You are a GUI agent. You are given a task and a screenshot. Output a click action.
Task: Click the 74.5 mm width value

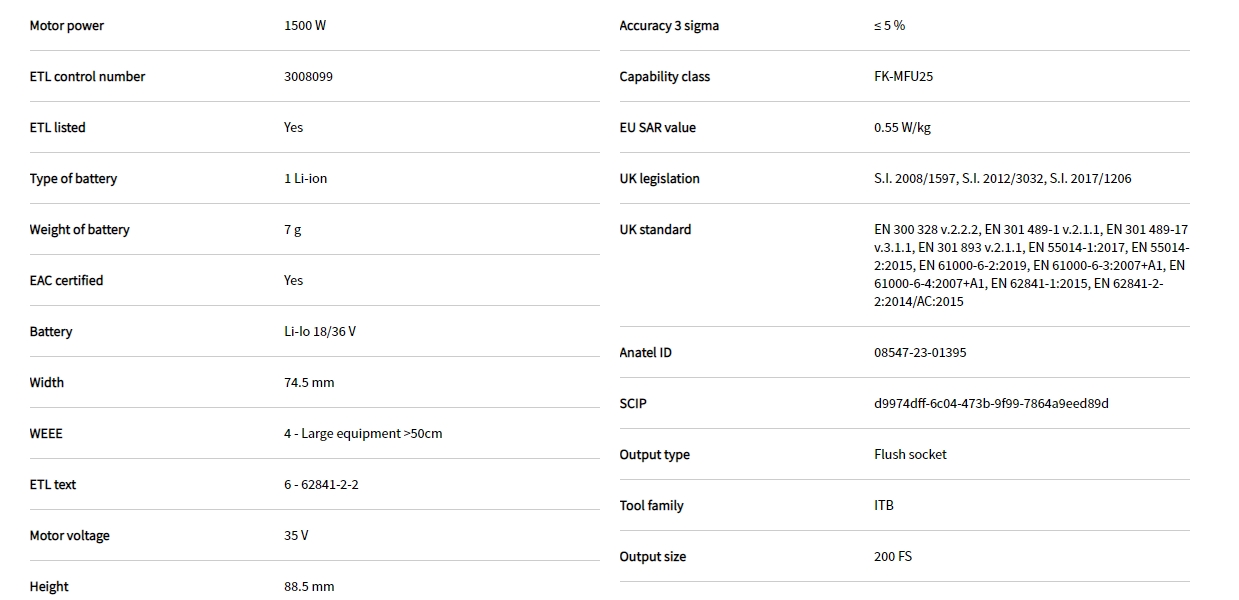point(309,383)
